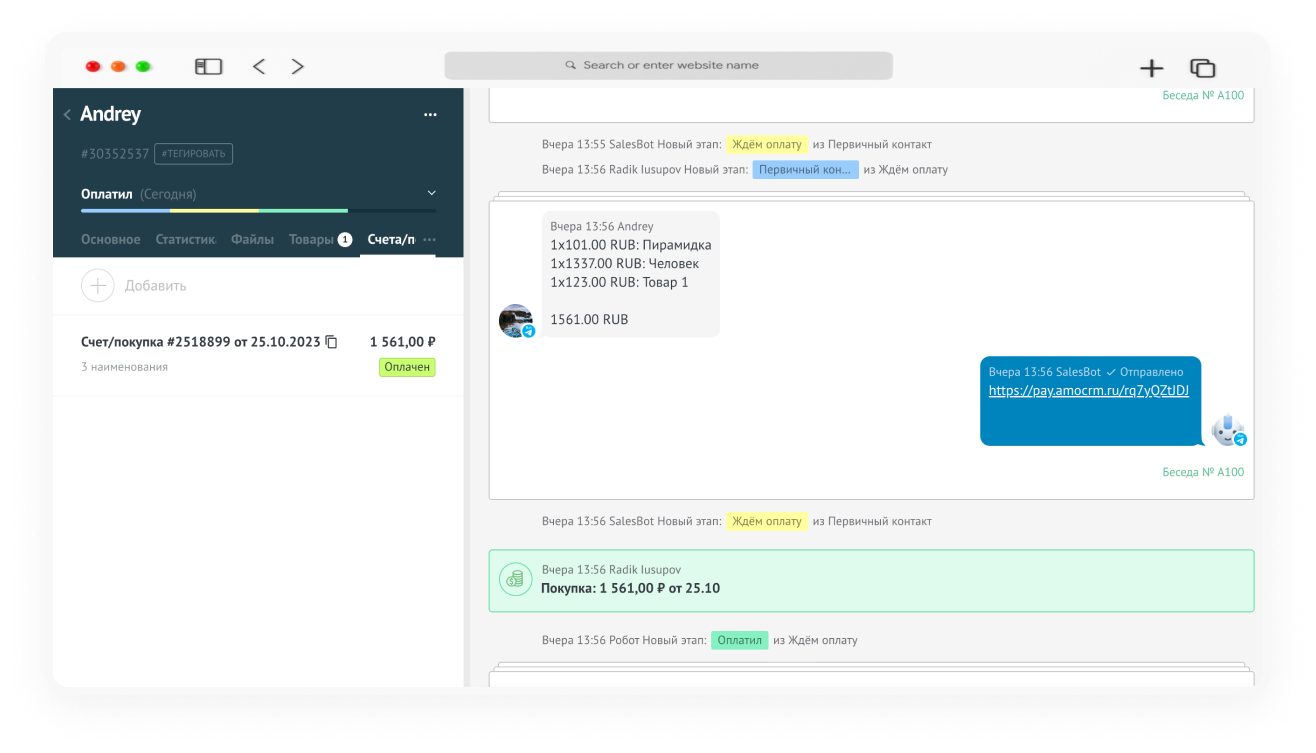Click the browser address search field
Viewport: 1316px width, 753px height.
(668, 66)
